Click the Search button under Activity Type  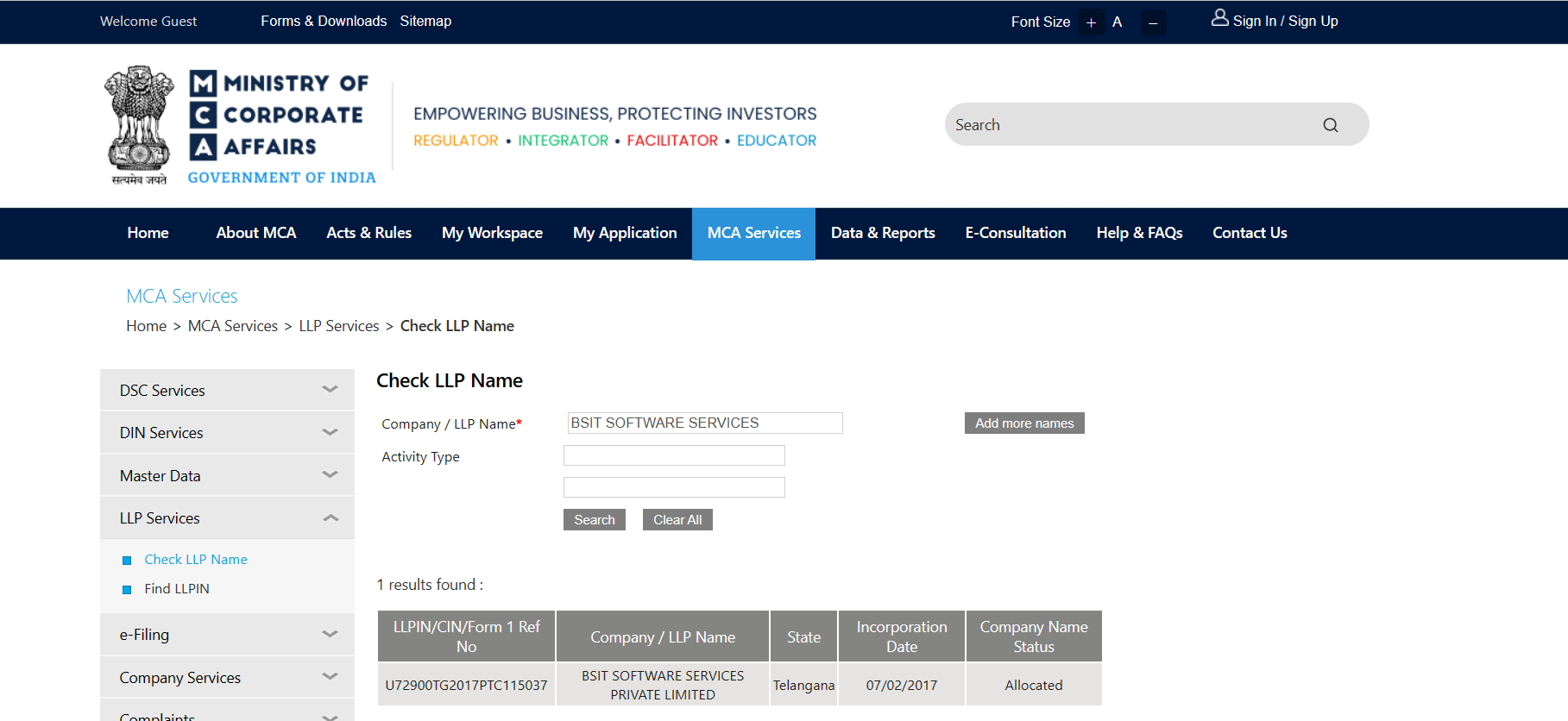[x=595, y=519]
